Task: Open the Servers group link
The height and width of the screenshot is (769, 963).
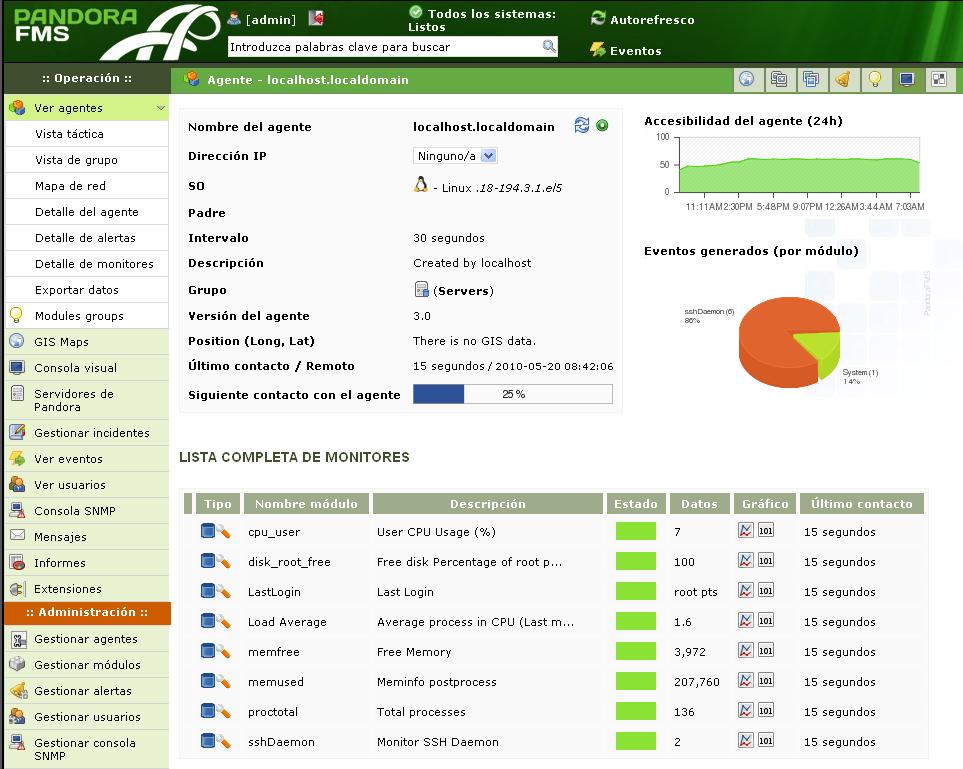Action: 463,291
